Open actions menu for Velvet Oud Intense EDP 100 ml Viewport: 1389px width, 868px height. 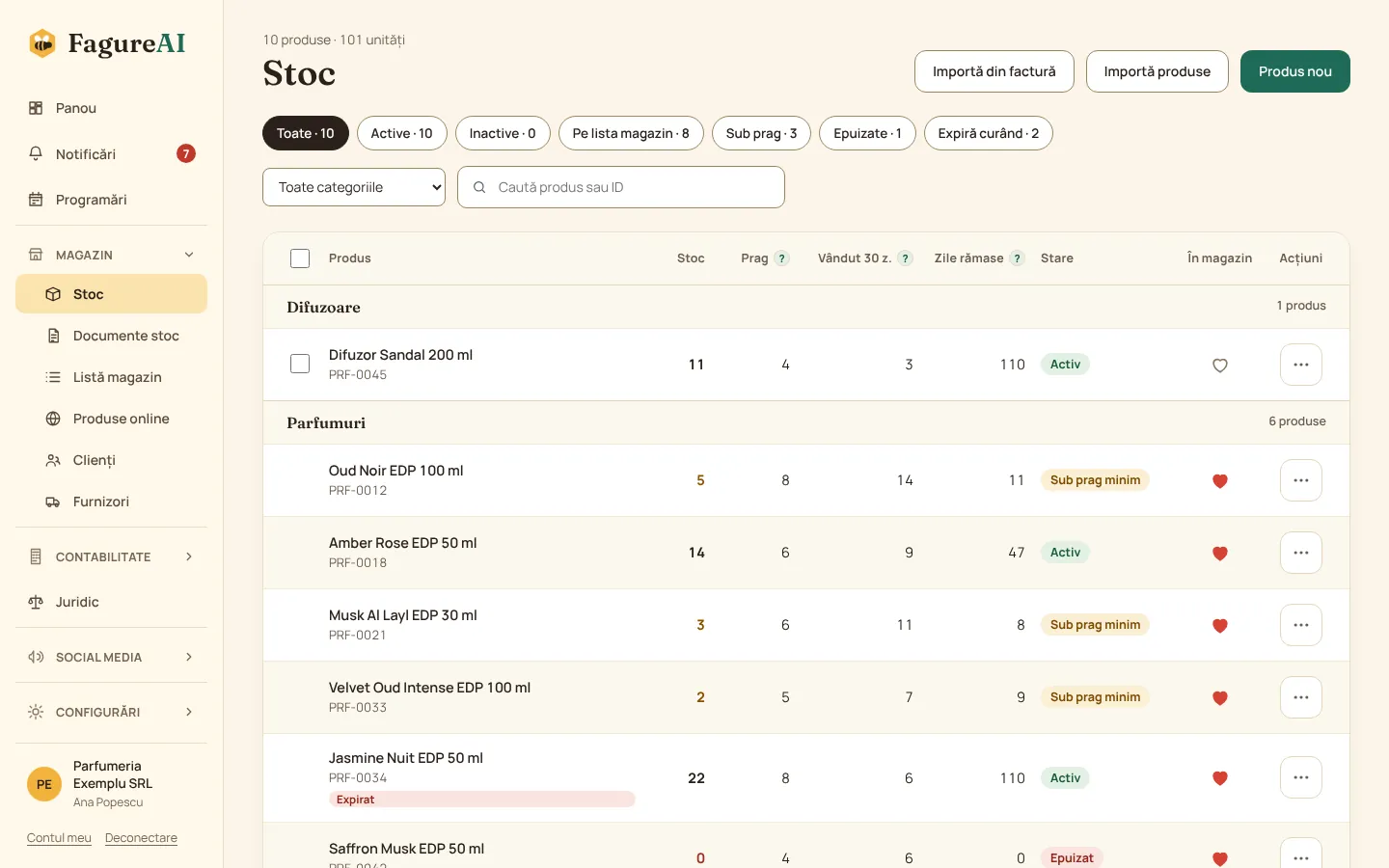click(x=1301, y=697)
